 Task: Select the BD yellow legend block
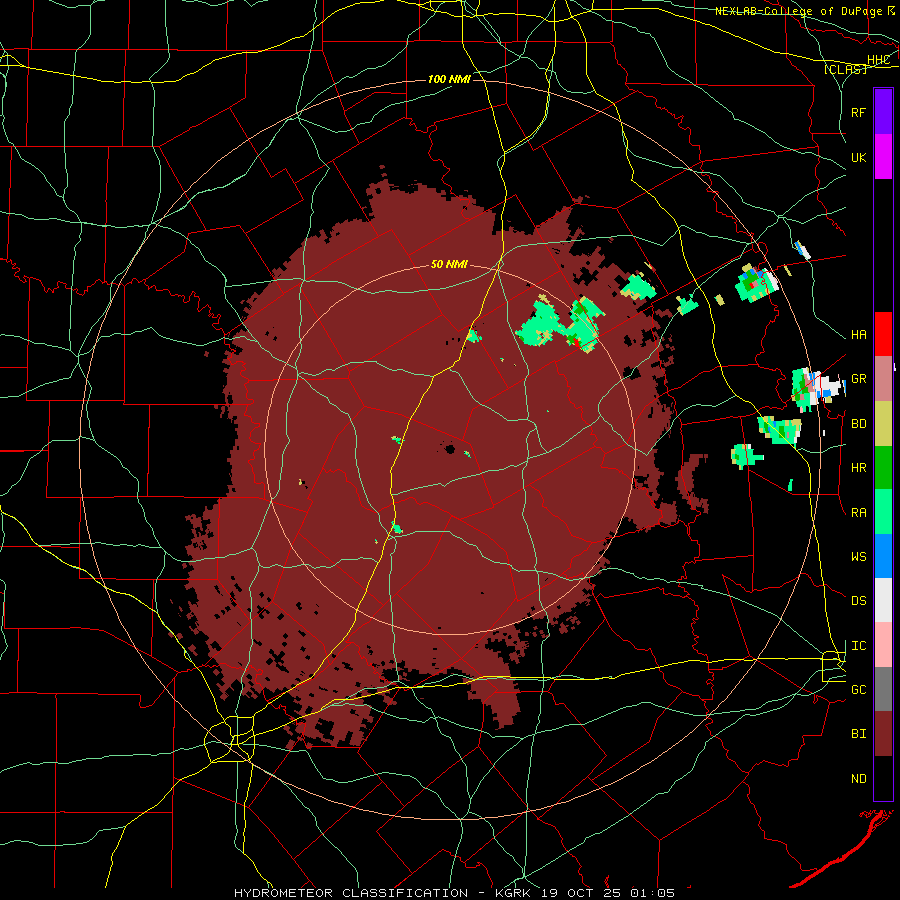pos(883,424)
